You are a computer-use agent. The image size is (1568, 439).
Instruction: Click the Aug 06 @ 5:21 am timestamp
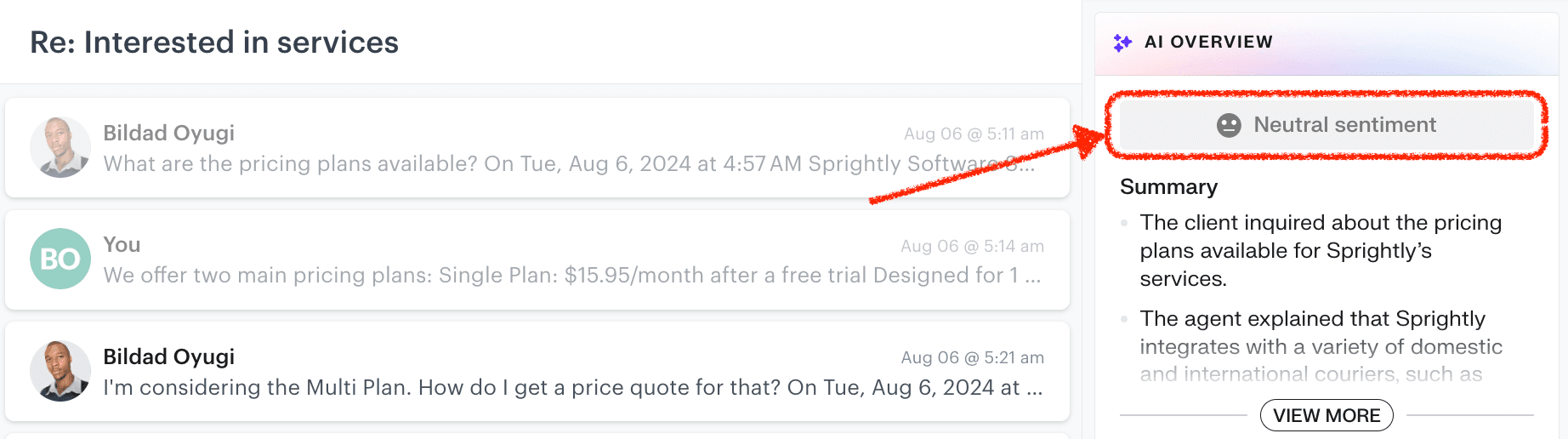click(972, 357)
